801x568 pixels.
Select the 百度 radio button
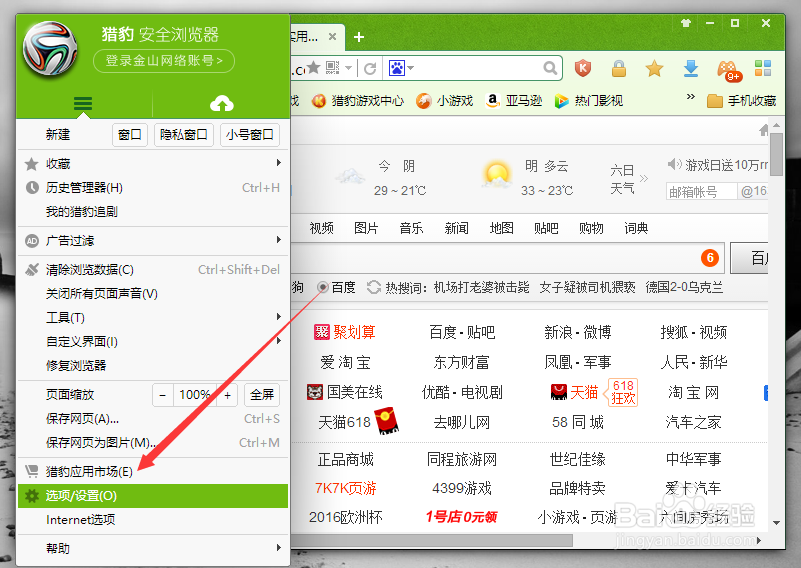click(322, 288)
